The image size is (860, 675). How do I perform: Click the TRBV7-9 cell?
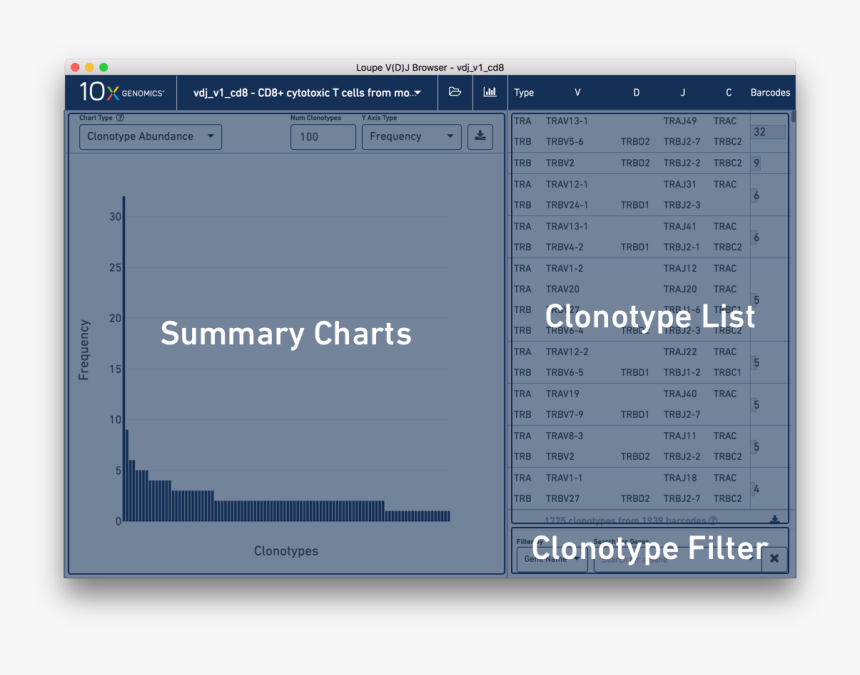(564, 415)
